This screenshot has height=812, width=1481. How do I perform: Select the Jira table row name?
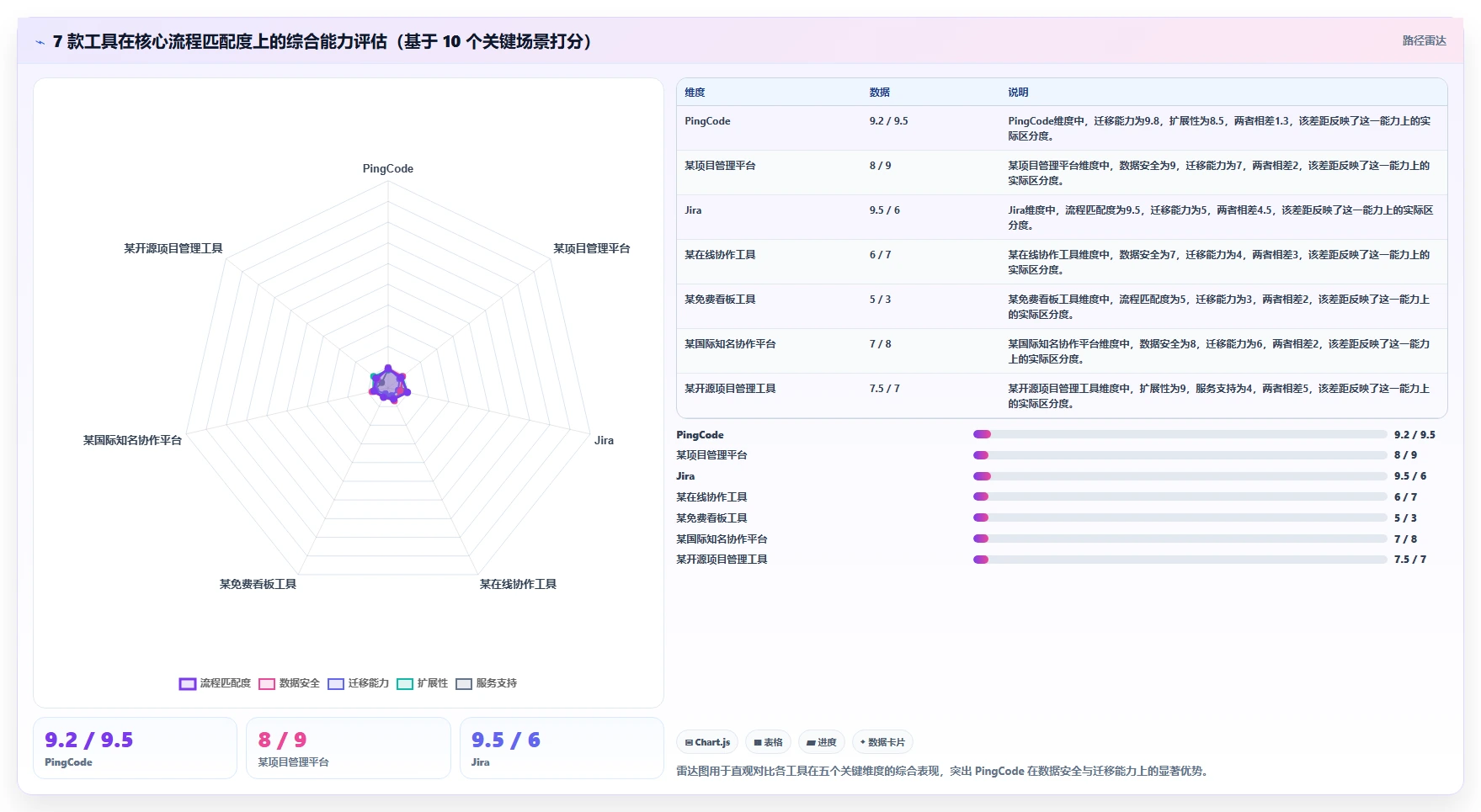click(693, 210)
